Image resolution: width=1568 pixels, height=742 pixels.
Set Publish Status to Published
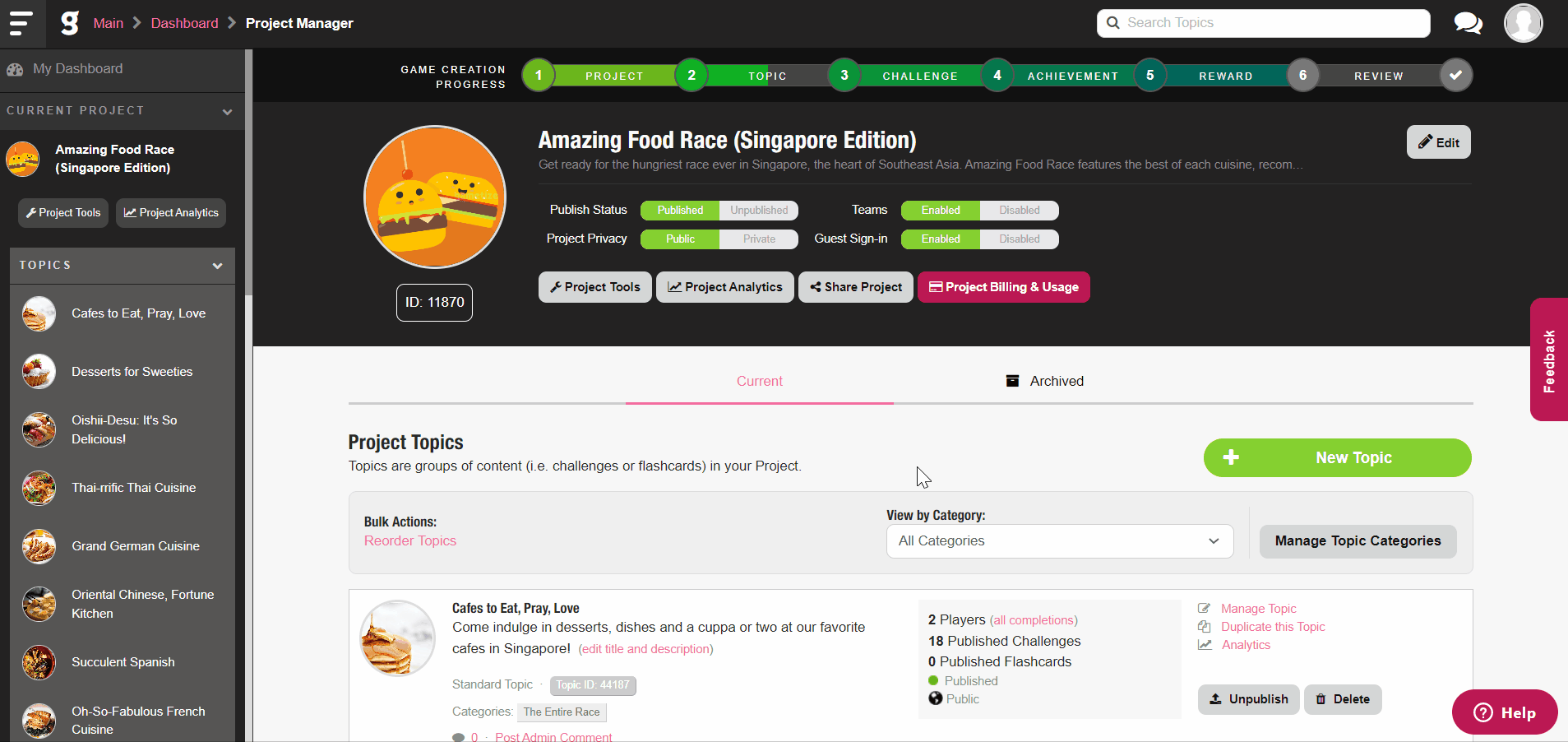680,211
